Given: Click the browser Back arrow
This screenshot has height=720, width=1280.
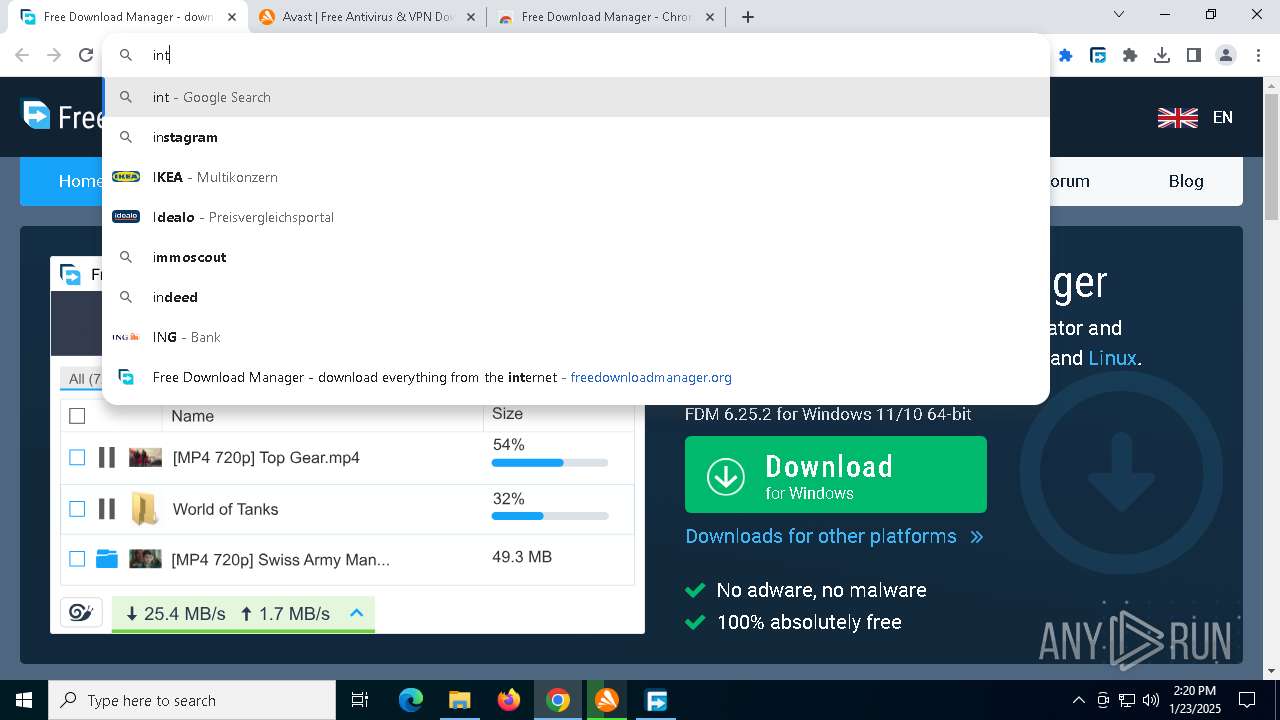Looking at the screenshot, I should (x=22, y=55).
